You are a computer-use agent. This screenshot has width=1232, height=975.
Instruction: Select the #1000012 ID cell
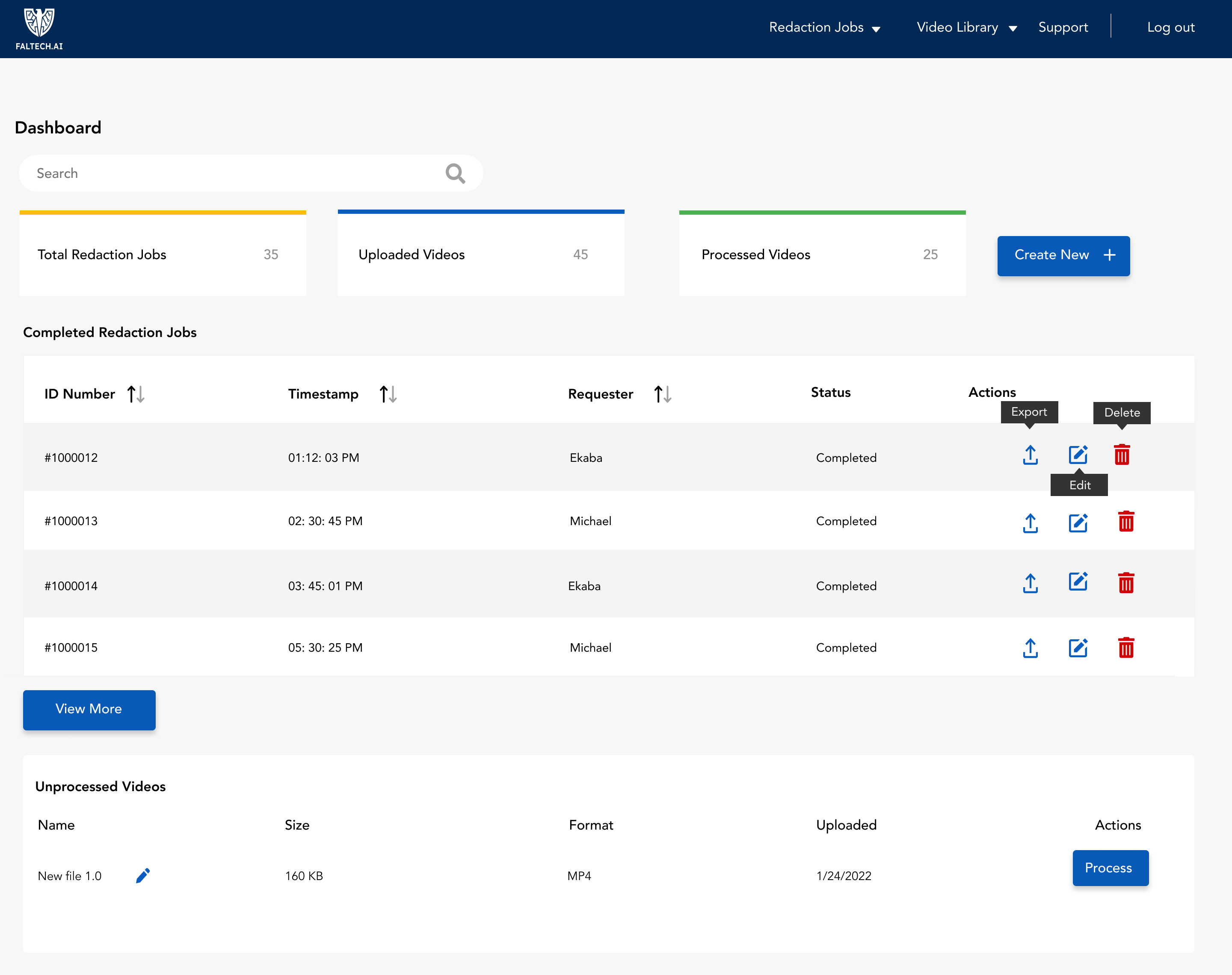tap(71, 458)
